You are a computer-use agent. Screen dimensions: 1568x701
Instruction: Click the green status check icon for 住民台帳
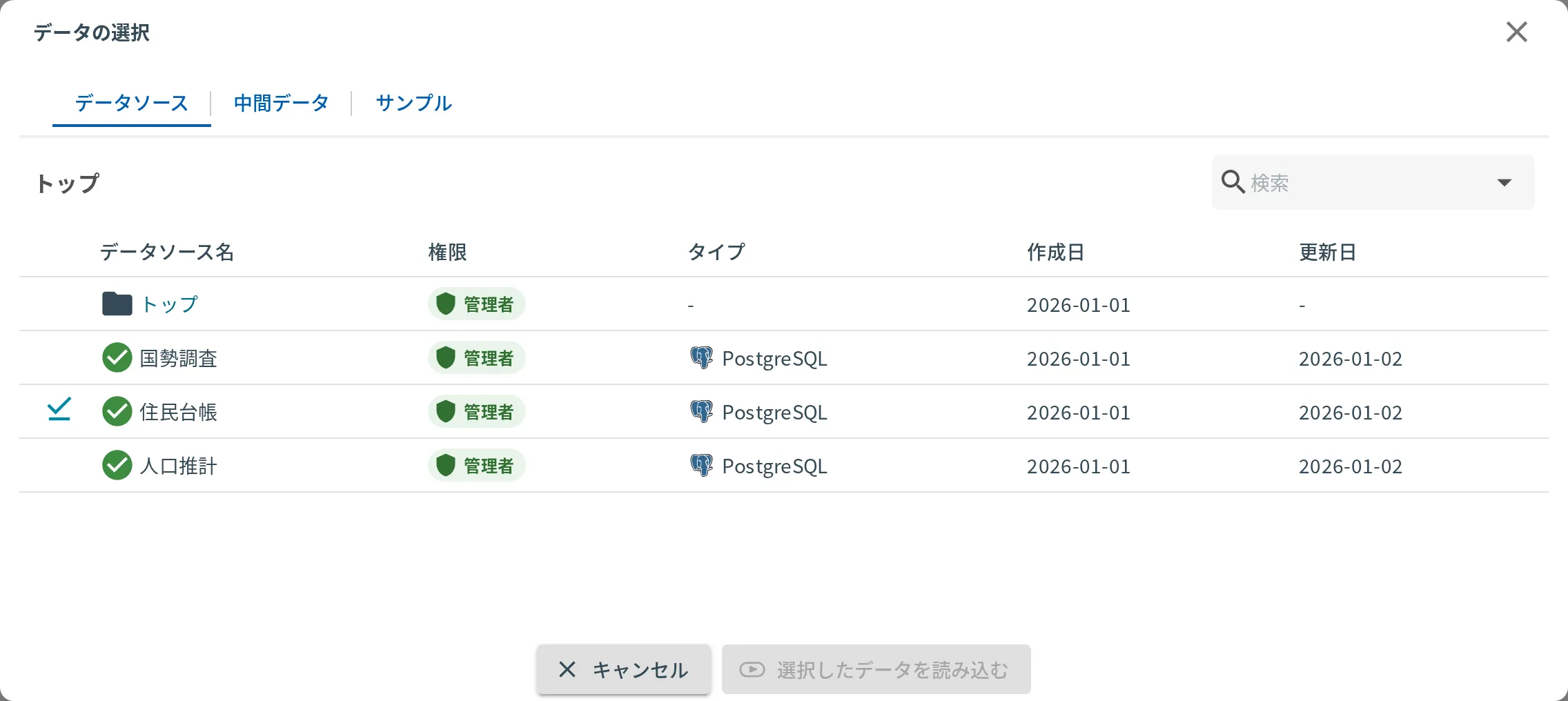[x=117, y=411]
